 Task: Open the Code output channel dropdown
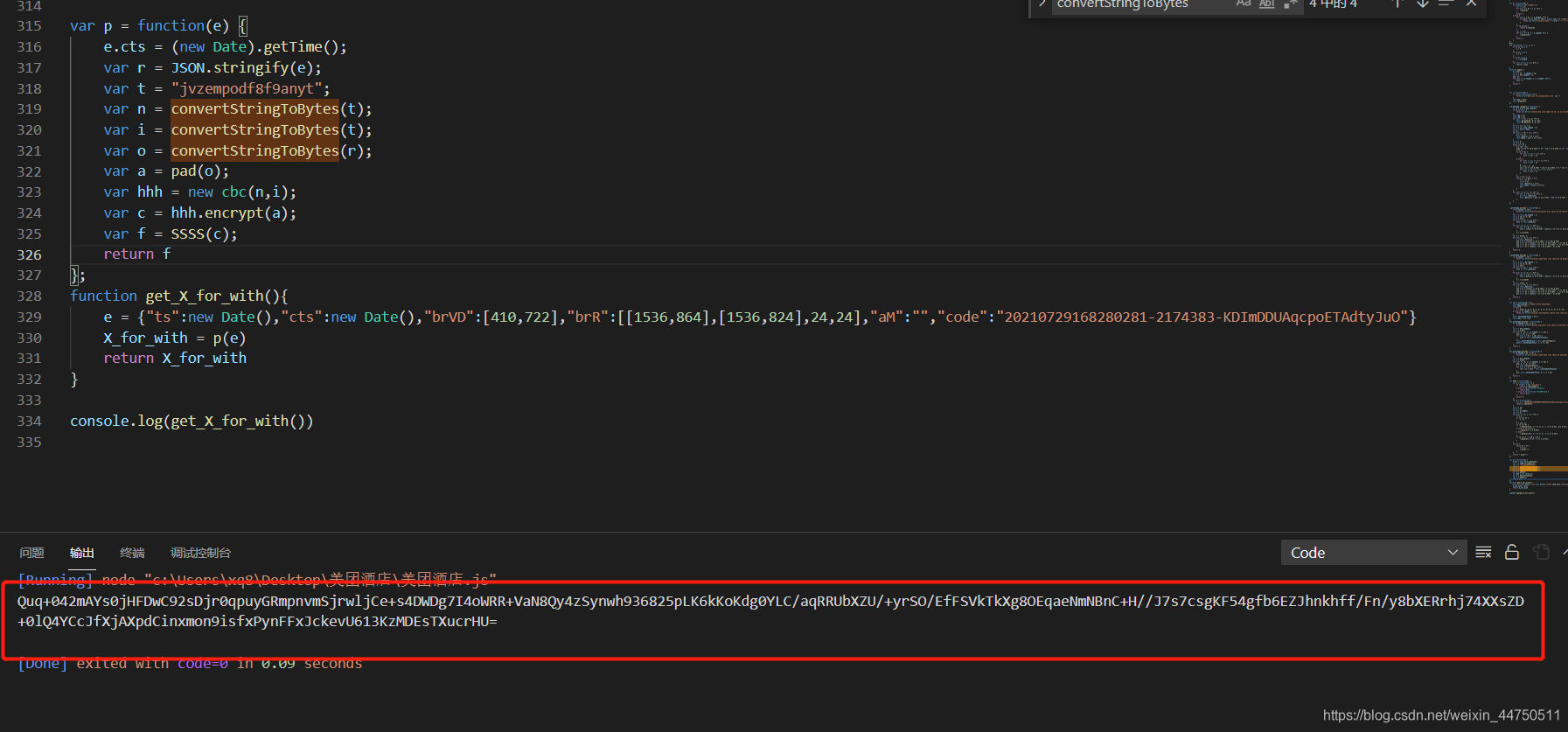pyautogui.click(x=1374, y=552)
